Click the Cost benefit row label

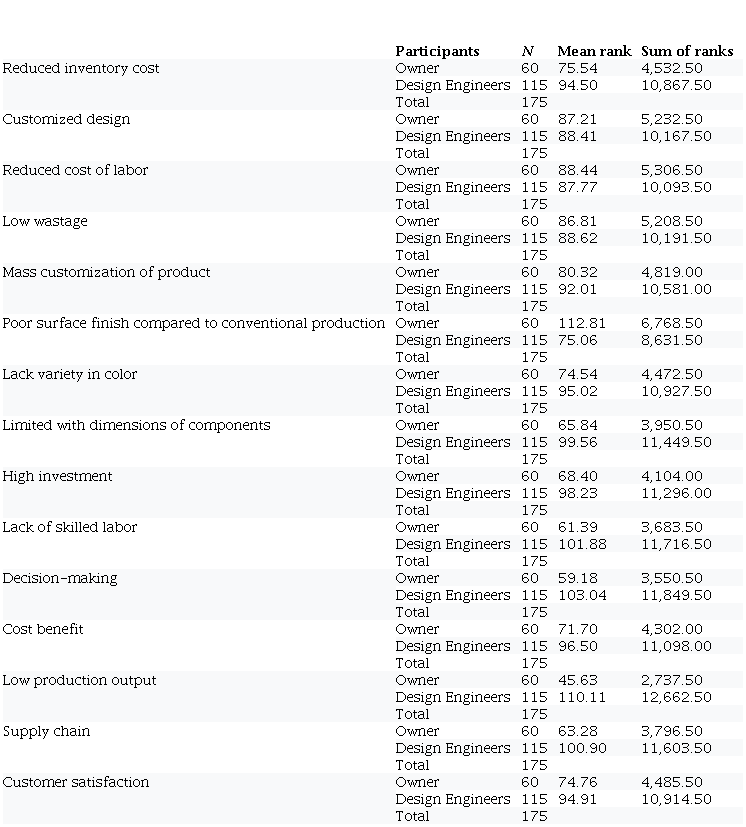pyautogui.click(x=43, y=629)
